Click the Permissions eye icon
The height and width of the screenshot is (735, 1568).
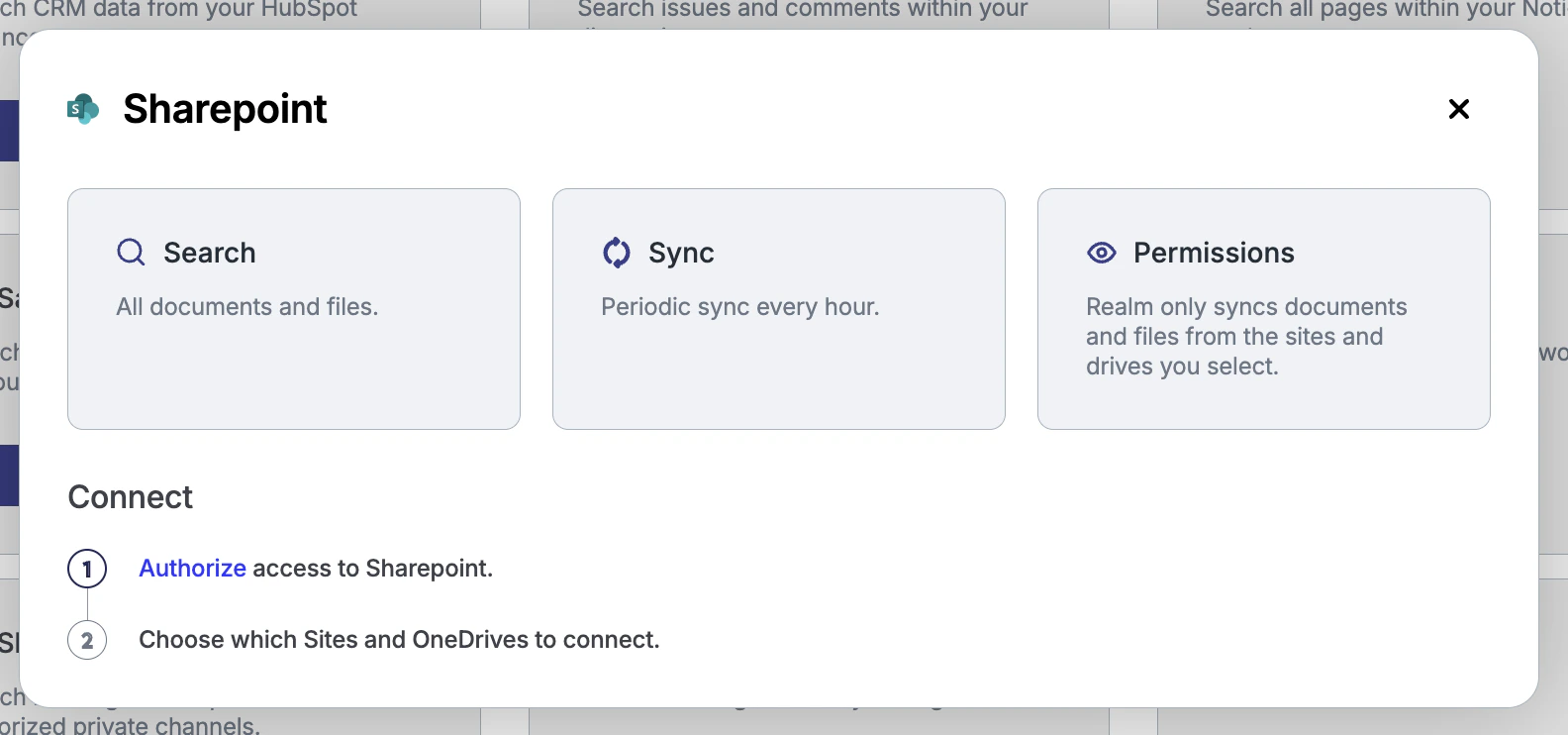tap(1102, 253)
